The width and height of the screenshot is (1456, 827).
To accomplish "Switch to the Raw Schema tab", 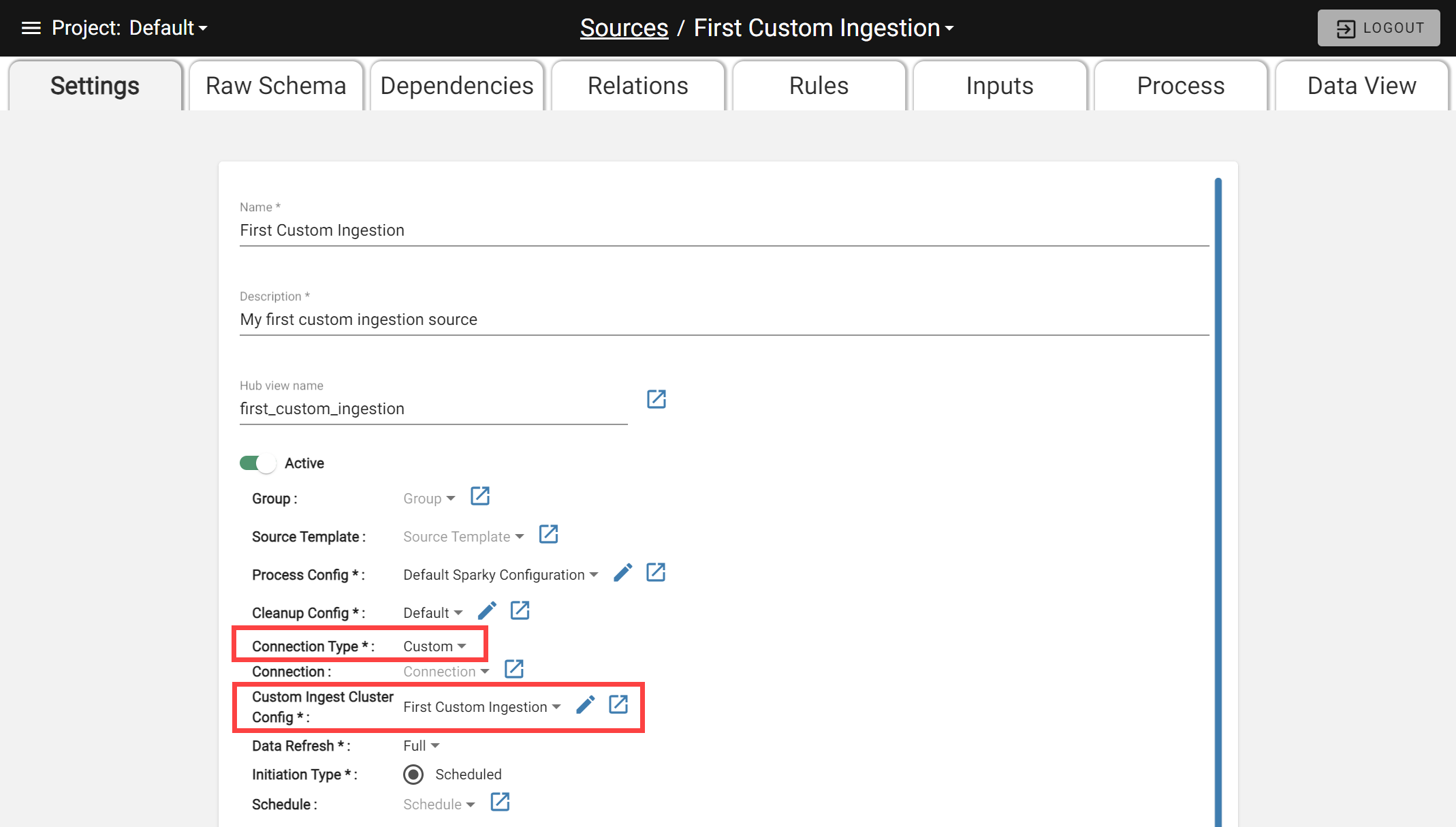I will click(x=276, y=86).
